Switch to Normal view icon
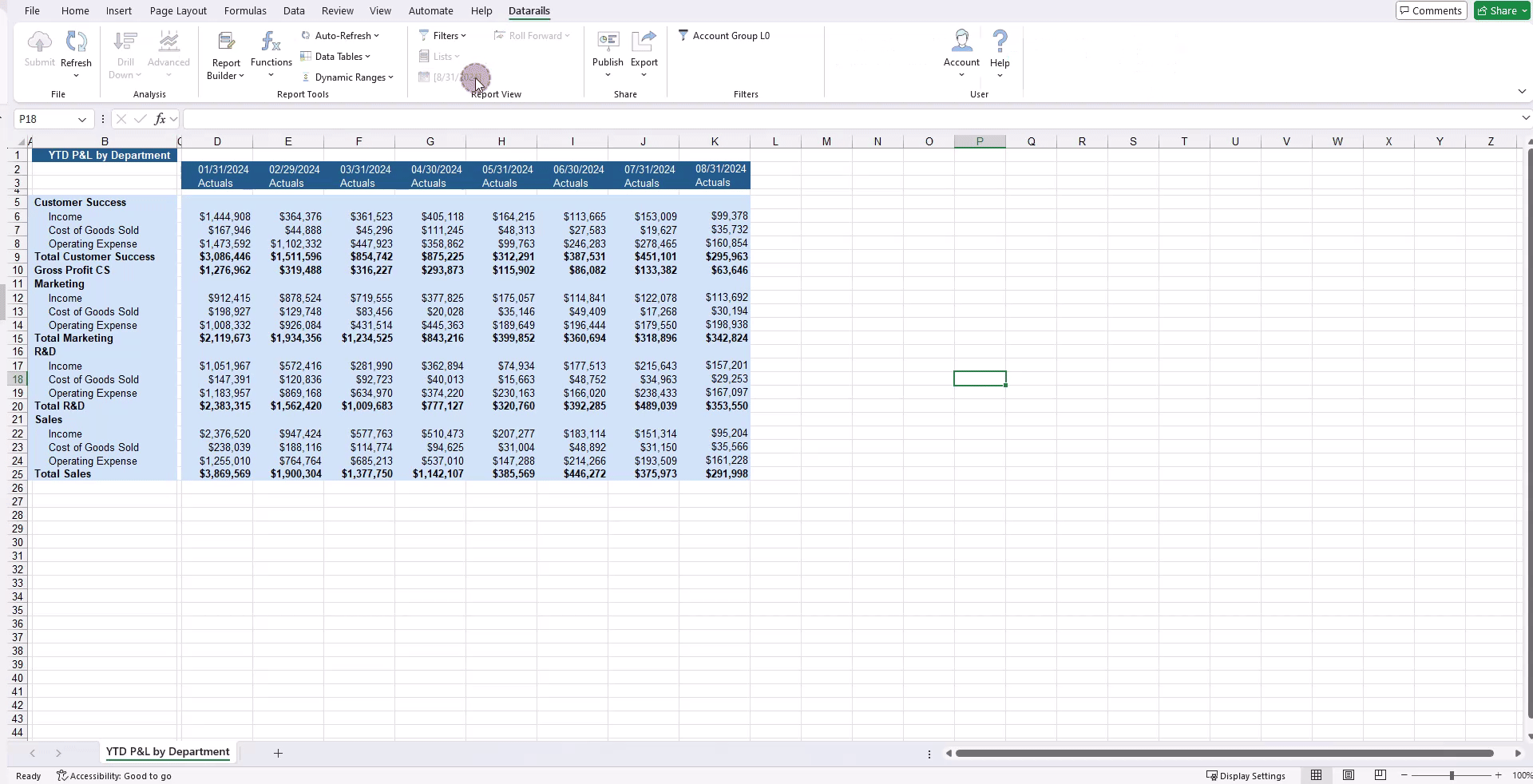The height and width of the screenshot is (784, 1533). [x=1316, y=775]
